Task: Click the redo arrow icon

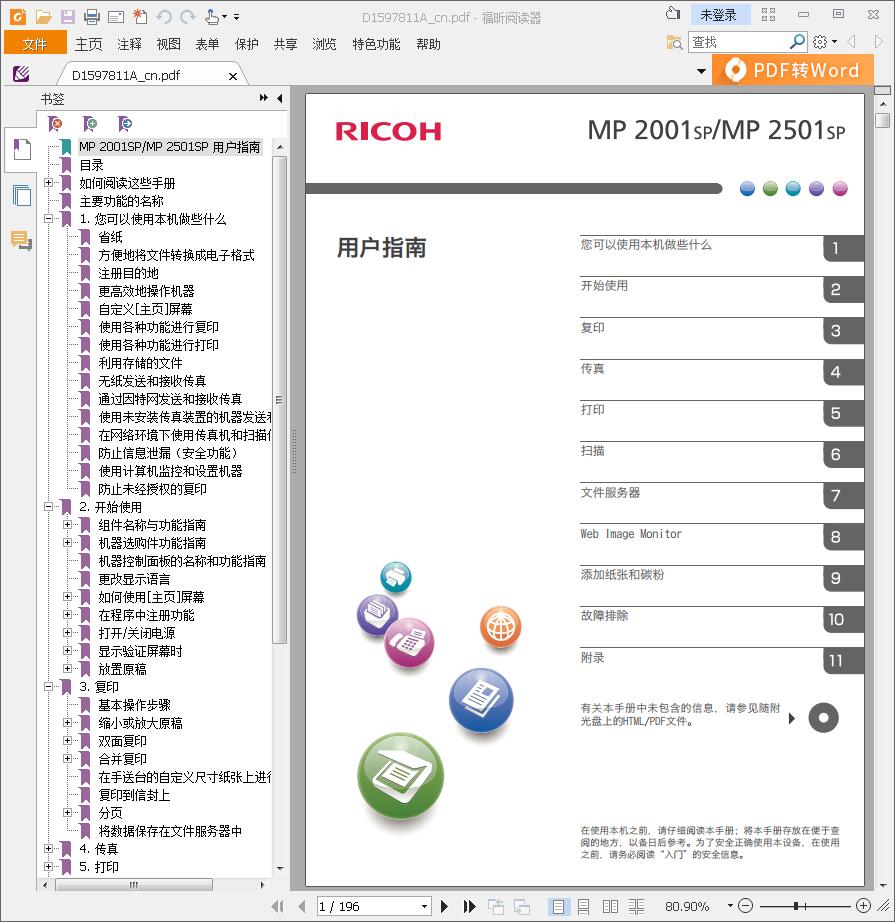Action: coord(188,16)
